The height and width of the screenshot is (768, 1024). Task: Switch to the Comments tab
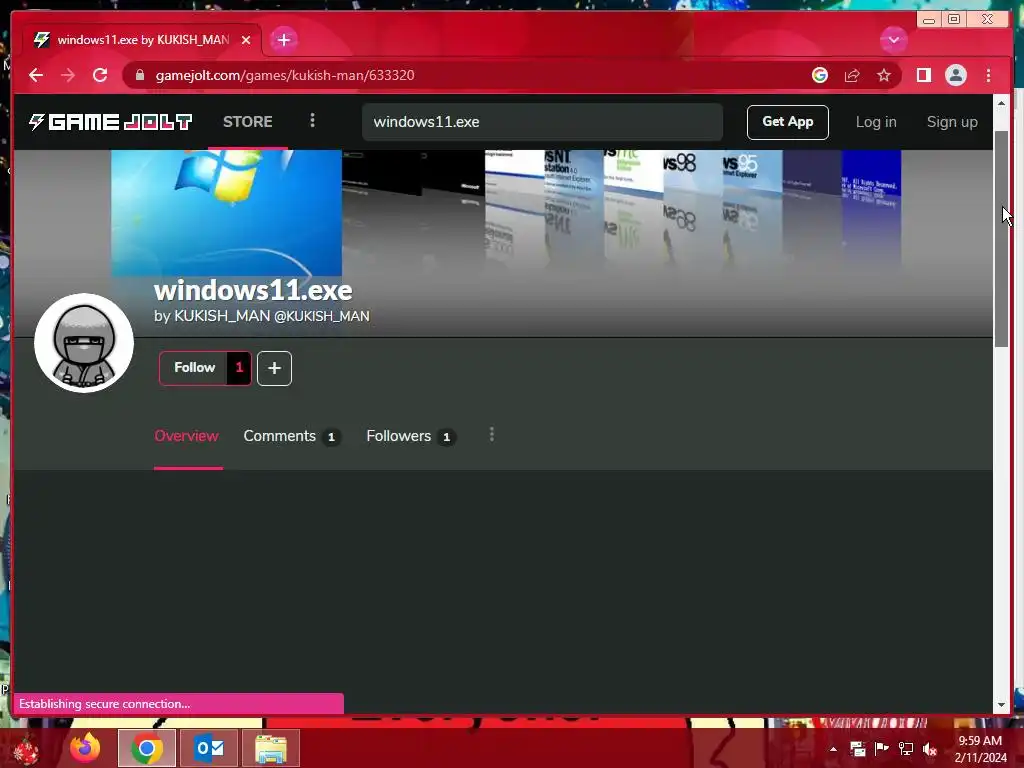click(291, 436)
